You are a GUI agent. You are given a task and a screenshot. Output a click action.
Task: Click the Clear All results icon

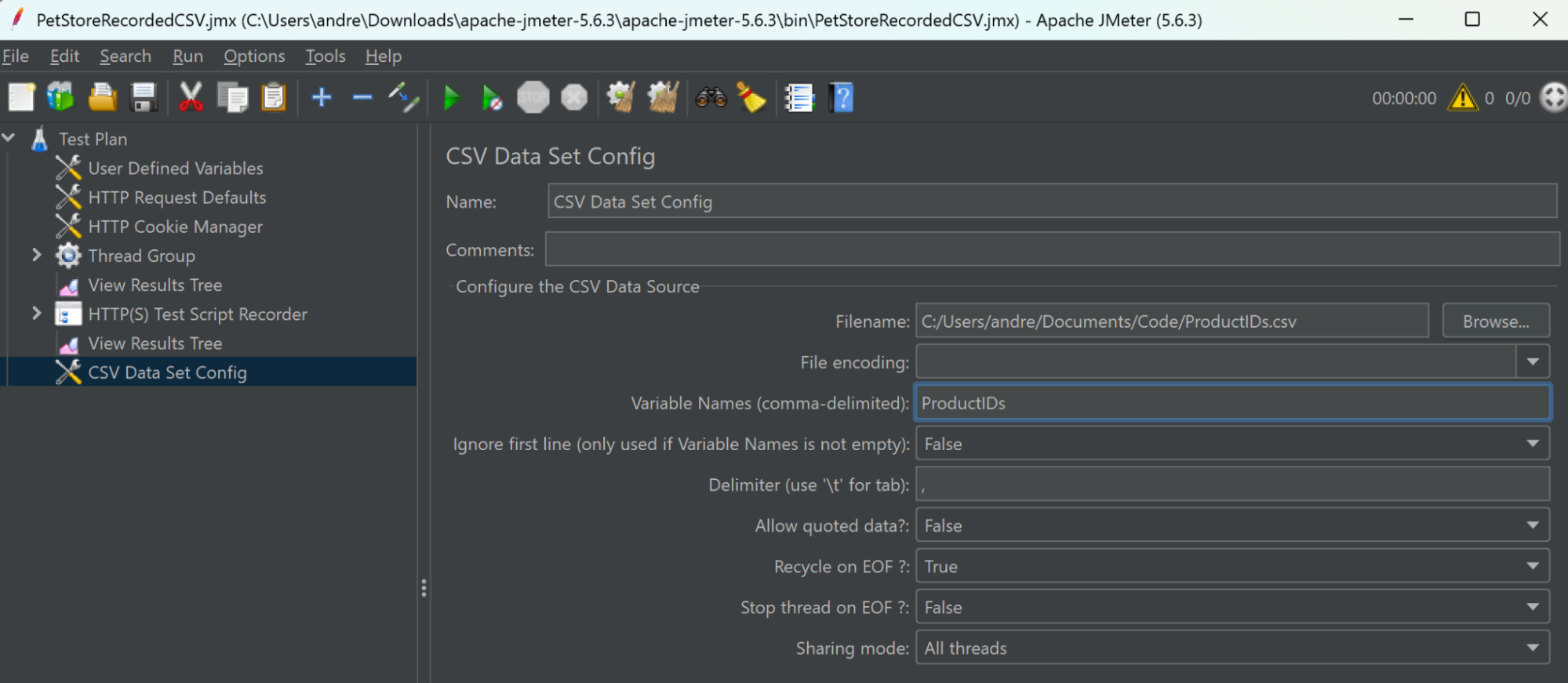pos(663,98)
